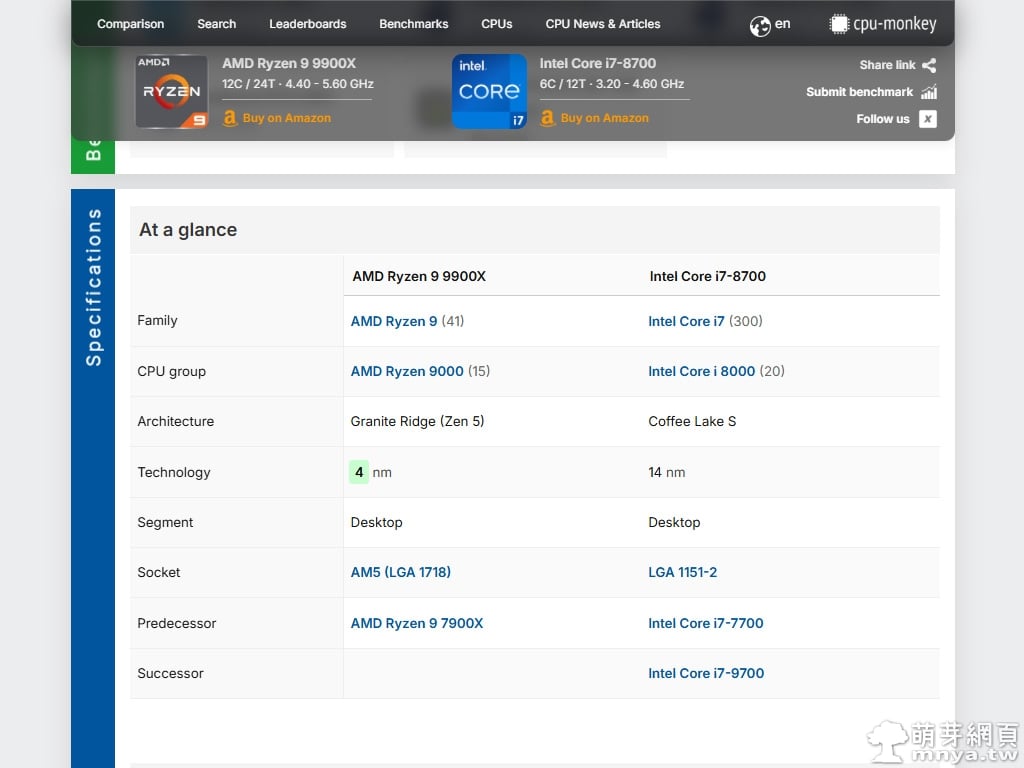Click the Intel Core i7 processor thumbnail

tap(489, 91)
